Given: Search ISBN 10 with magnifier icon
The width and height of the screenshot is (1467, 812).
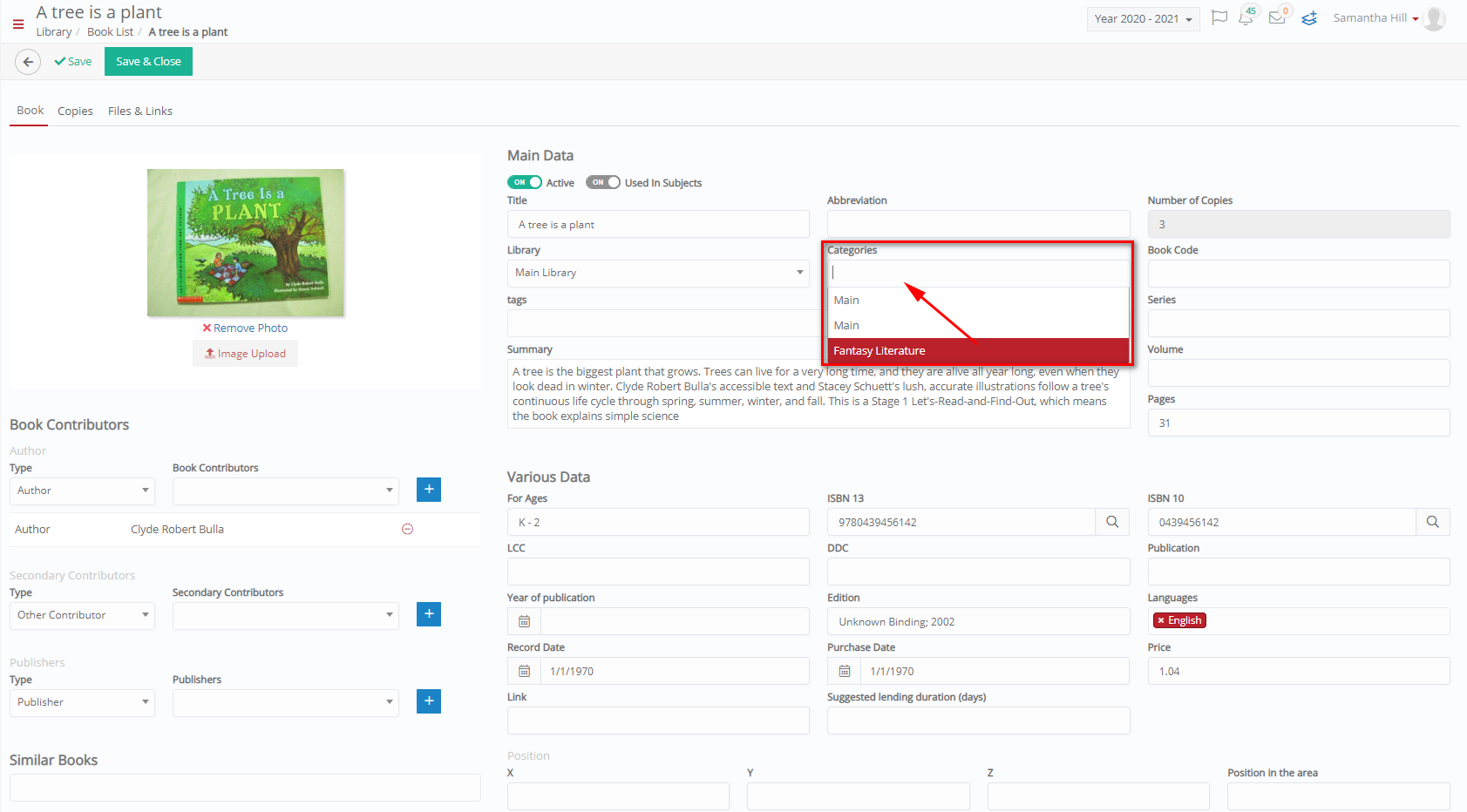Looking at the screenshot, I should 1433,522.
